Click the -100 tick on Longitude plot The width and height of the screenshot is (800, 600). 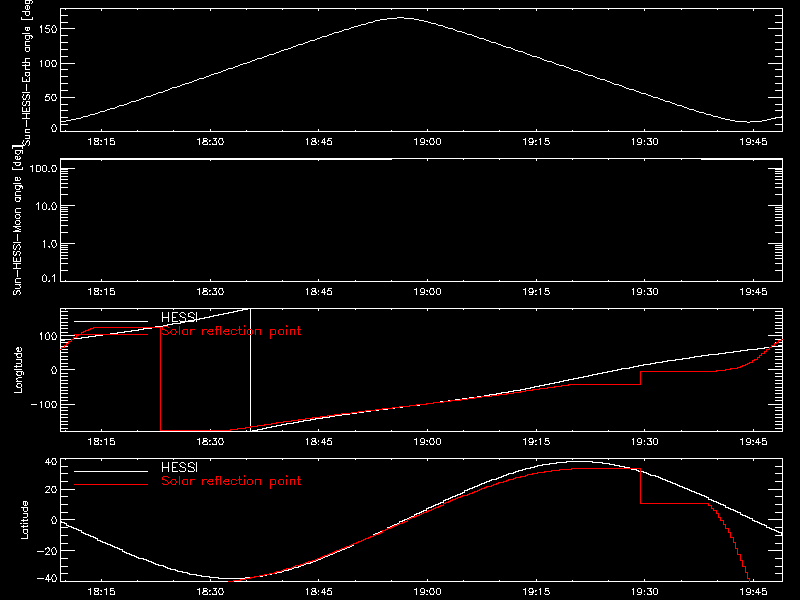(x=44, y=404)
